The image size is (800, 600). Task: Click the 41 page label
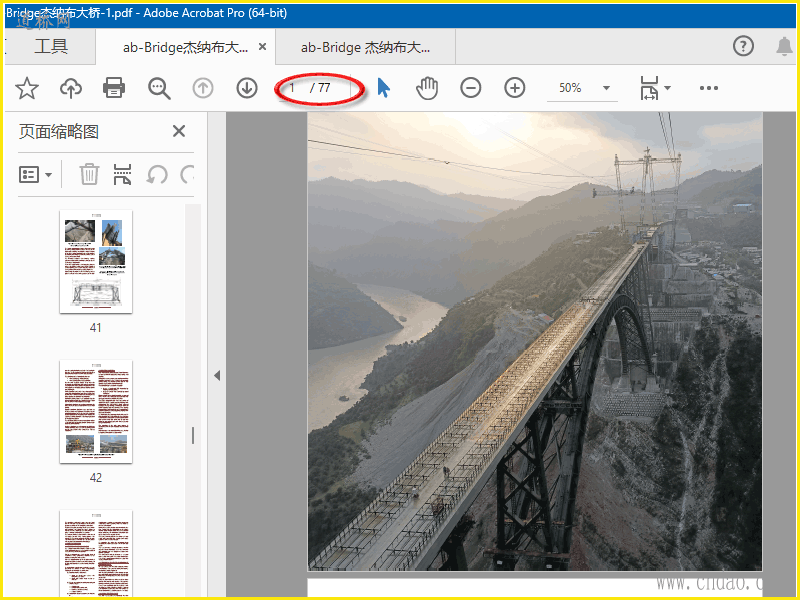(96, 328)
